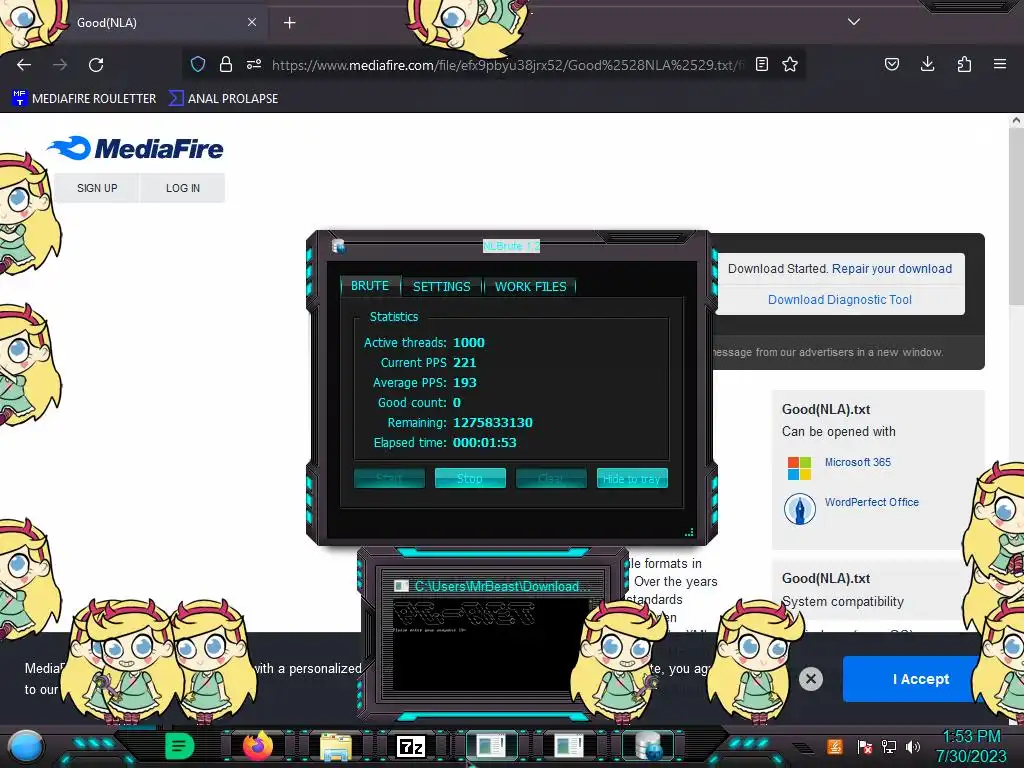Open the volume speaker tray icon
The image size is (1024, 768).
pyautogui.click(x=913, y=746)
